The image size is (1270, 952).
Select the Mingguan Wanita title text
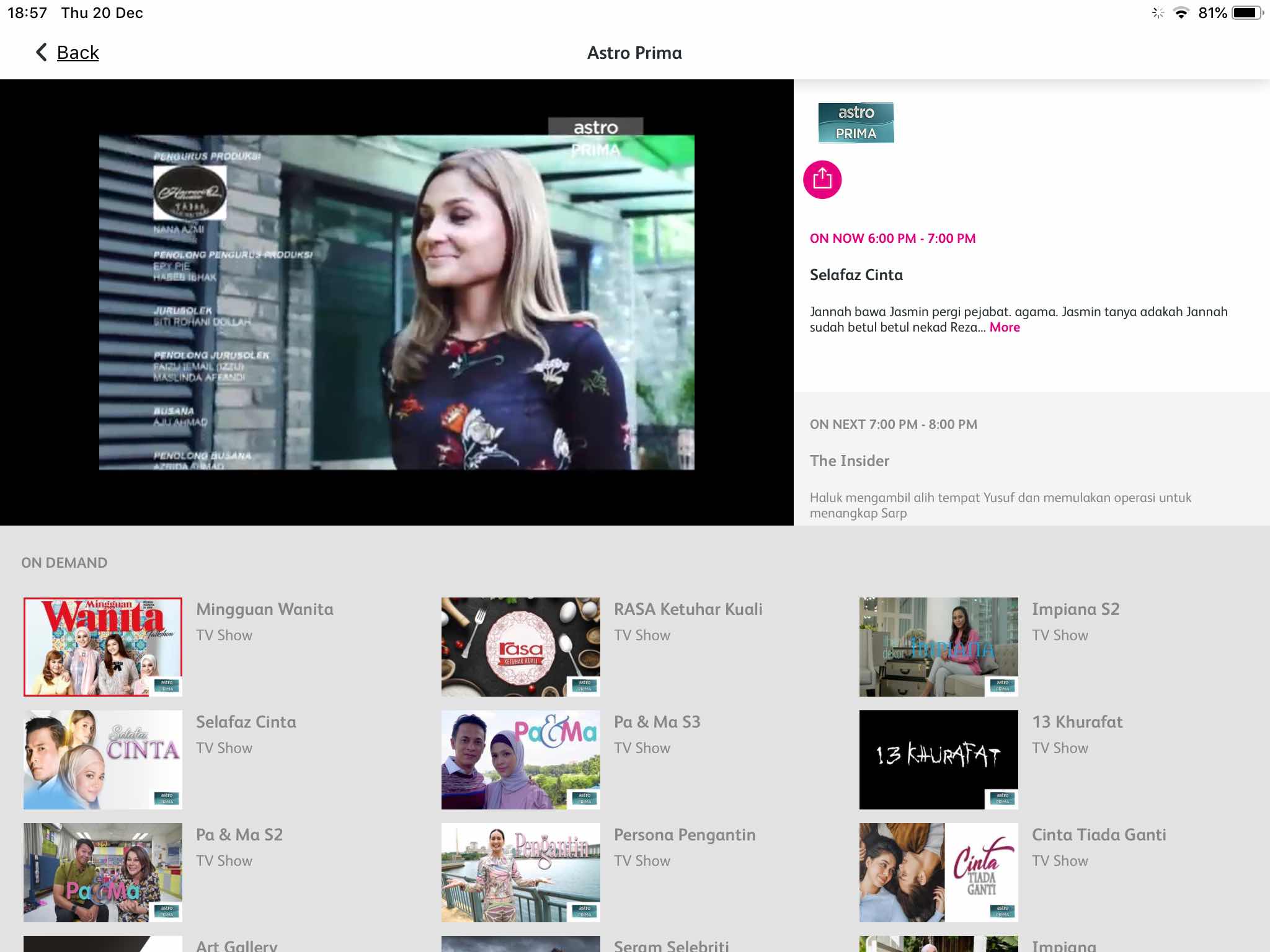click(x=265, y=610)
